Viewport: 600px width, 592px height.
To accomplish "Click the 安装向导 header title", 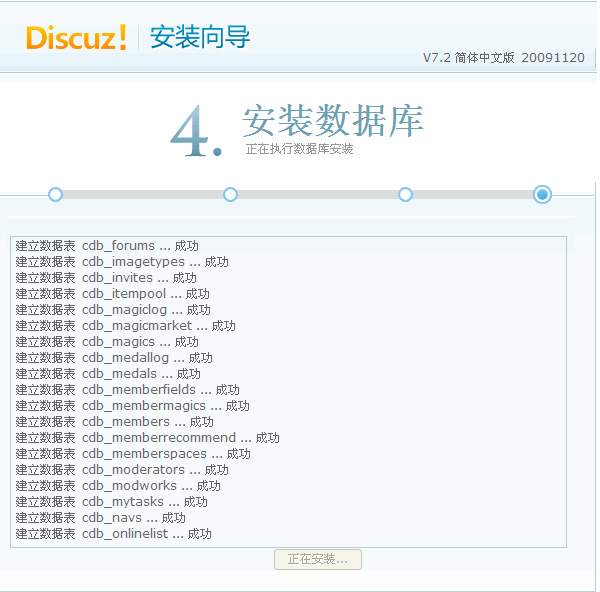I will click(200, 37).
